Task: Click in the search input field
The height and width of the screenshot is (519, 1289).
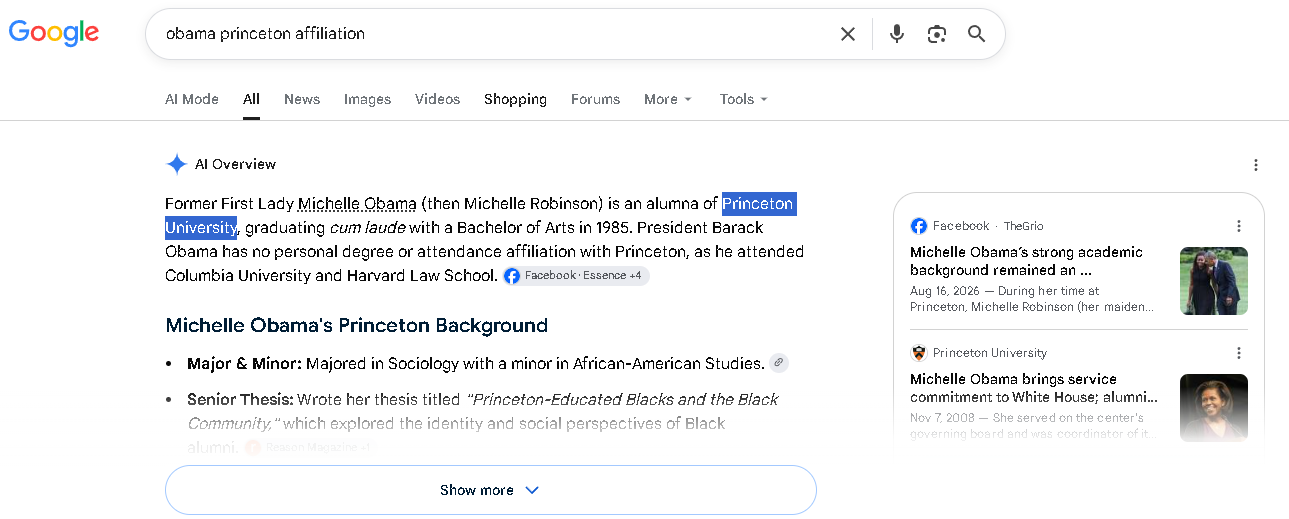Action: pos(495,34)
